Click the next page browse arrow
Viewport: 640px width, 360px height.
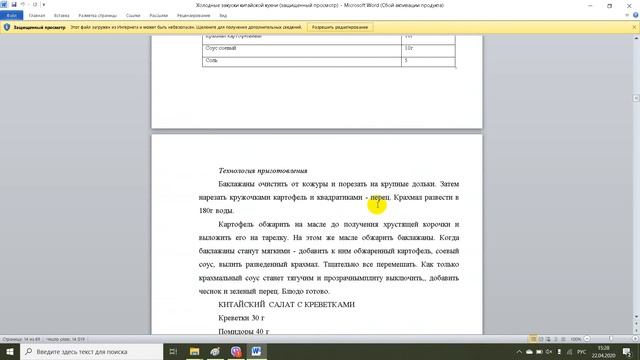click(x=636, y=331)
